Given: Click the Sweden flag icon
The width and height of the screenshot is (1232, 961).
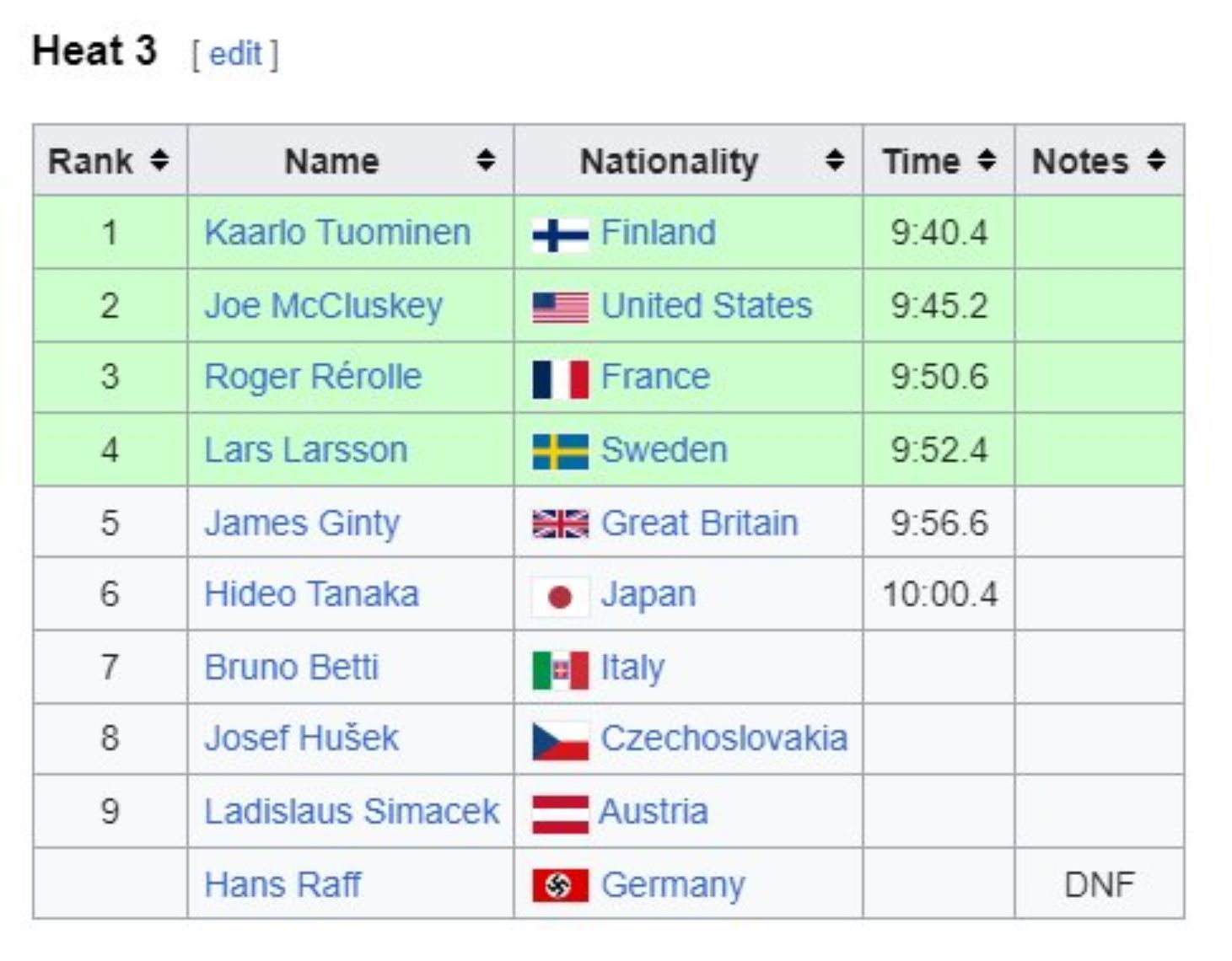Looking at the screenshot, I should [560, 451].
